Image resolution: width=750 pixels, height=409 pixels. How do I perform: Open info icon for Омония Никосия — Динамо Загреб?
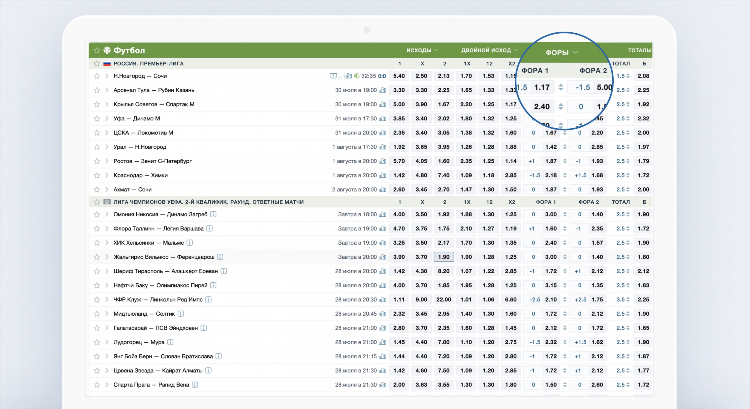coord(213,214)
